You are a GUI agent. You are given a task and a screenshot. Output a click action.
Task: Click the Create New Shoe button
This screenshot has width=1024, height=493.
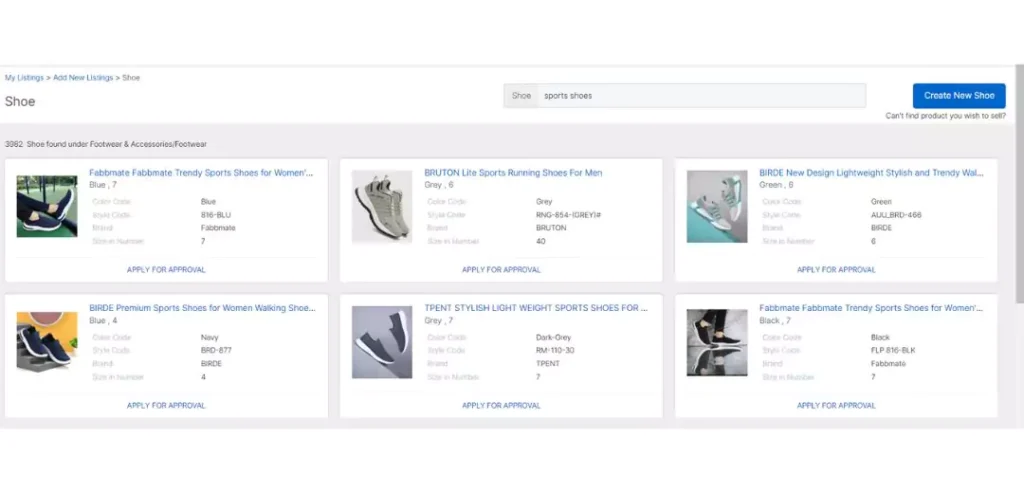[958, 96]
